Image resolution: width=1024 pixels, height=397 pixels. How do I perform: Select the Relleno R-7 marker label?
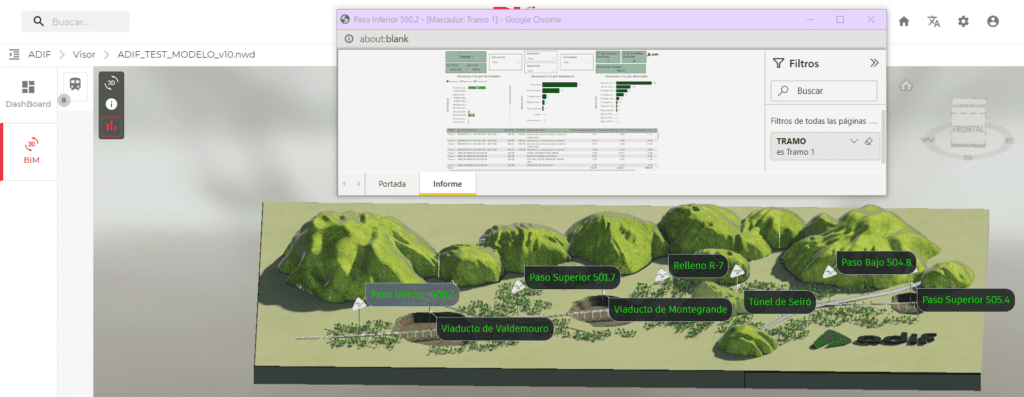point(698,265)
